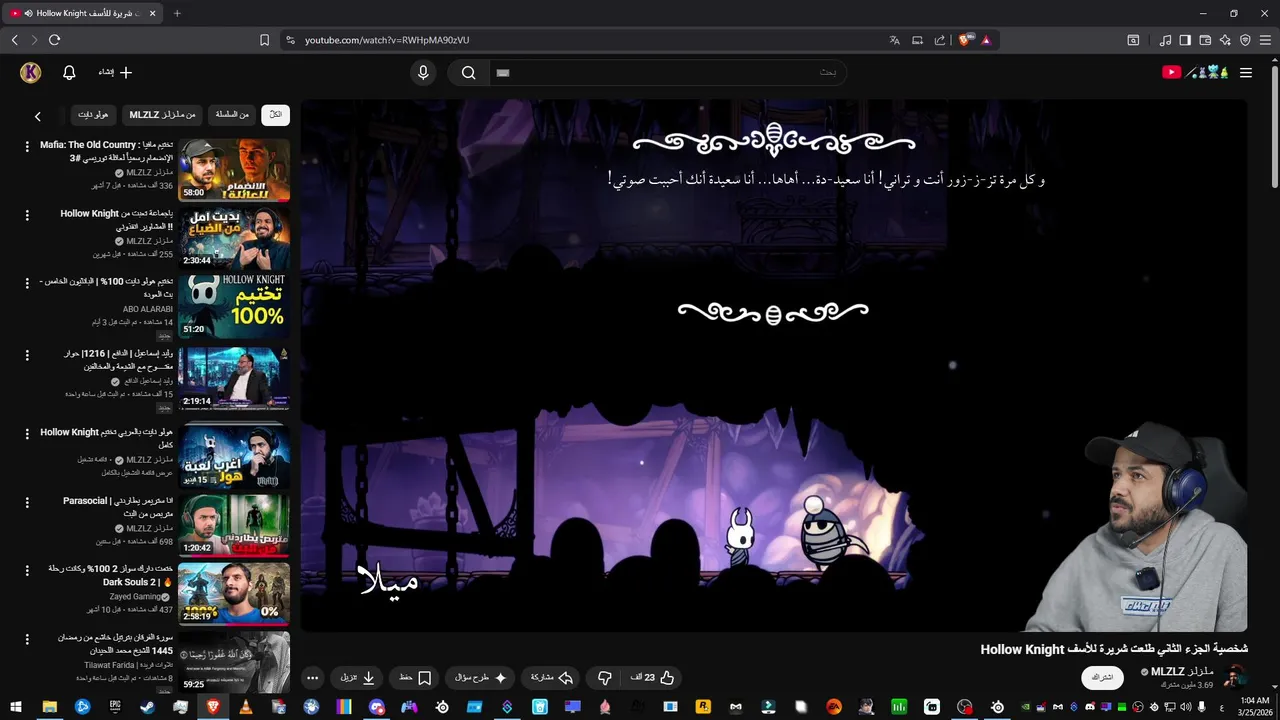
Task: Open the Brave VPN shield icon
Action: pyautogui.click(x=1245, y=40)
